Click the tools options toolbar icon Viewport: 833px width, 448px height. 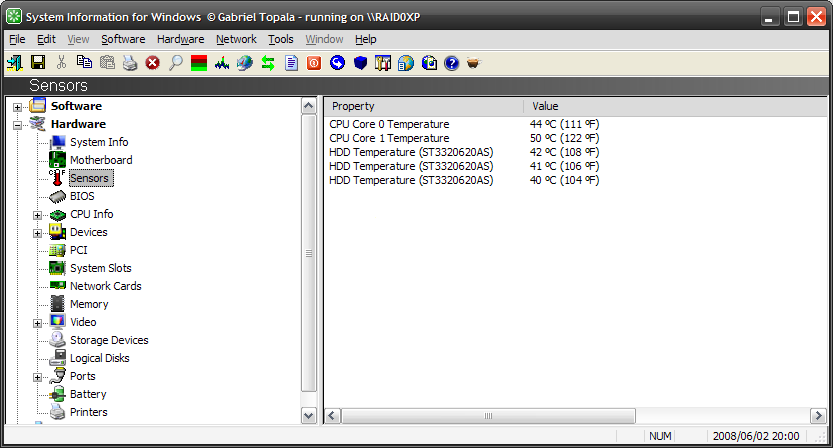(383, 63)
